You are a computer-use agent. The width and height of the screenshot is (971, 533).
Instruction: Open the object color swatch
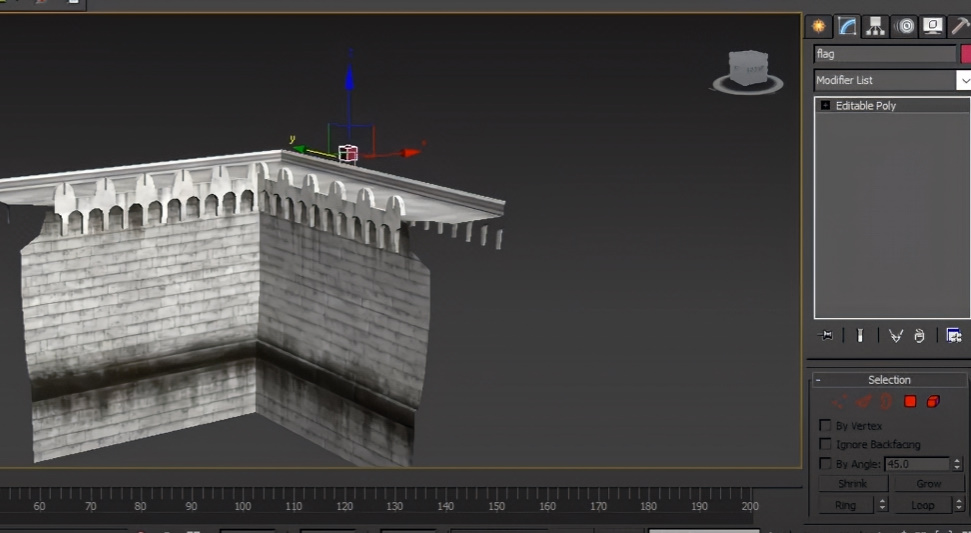pos(966,54)
